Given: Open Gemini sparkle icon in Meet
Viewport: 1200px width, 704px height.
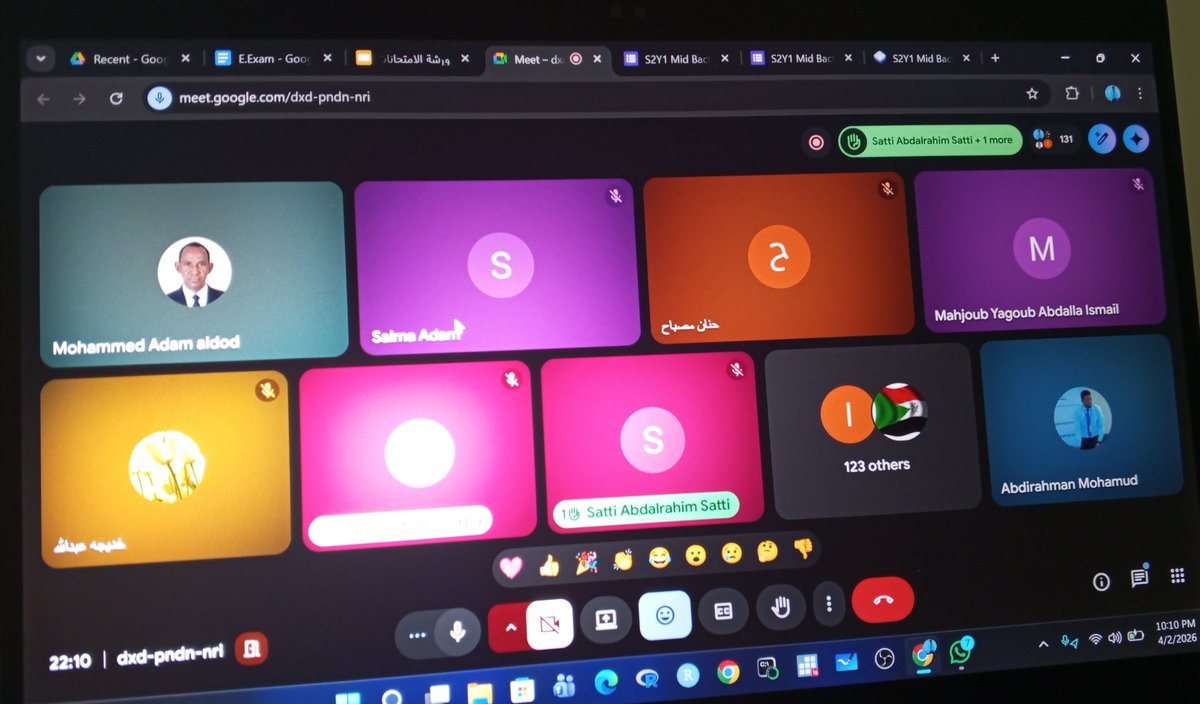Looking at the screenshot, I should [x=1135, y=137].
